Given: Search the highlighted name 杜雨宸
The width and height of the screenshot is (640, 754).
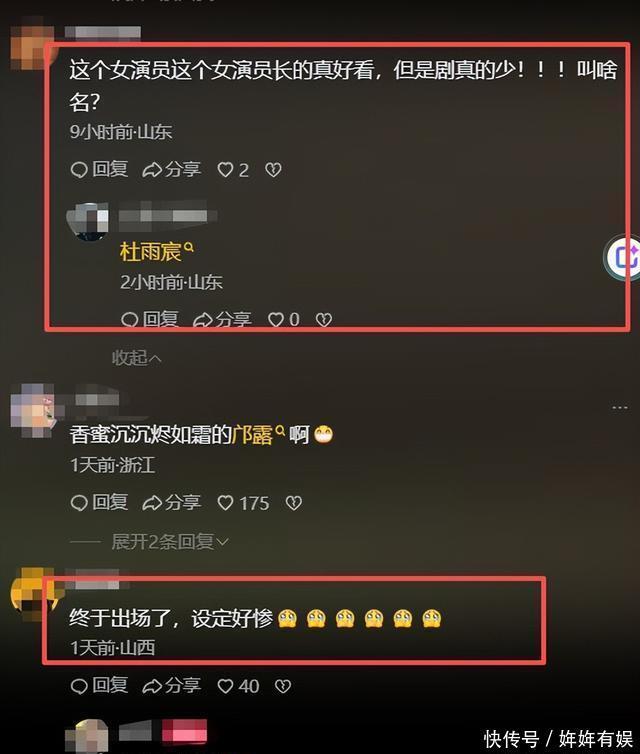Looking at the screenshot, I should [156, 252].
